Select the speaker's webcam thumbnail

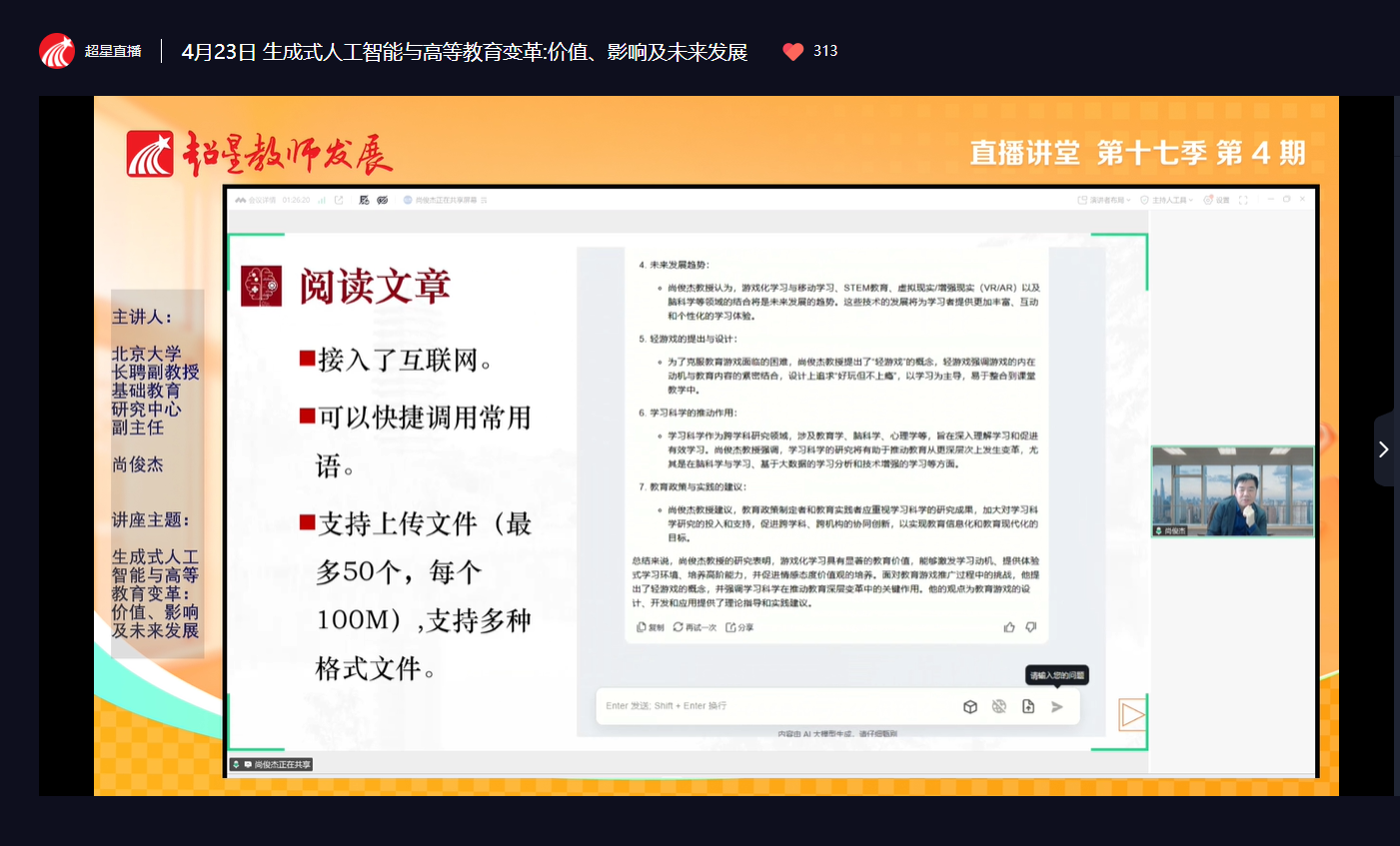click(x=1232, y=490)
